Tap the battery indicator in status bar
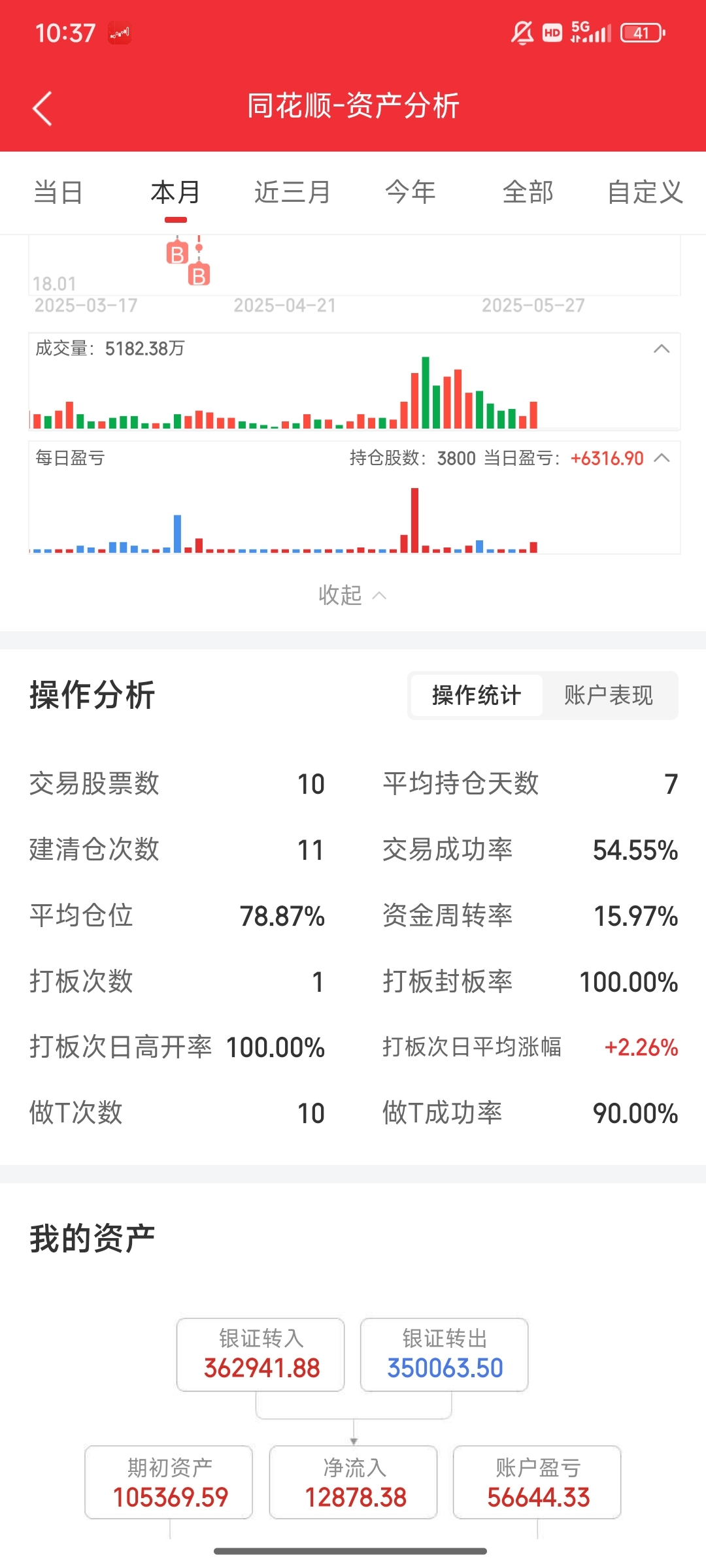Image resolution: width=706 pixels, height=1568 pixels. [x=643, y=33]
